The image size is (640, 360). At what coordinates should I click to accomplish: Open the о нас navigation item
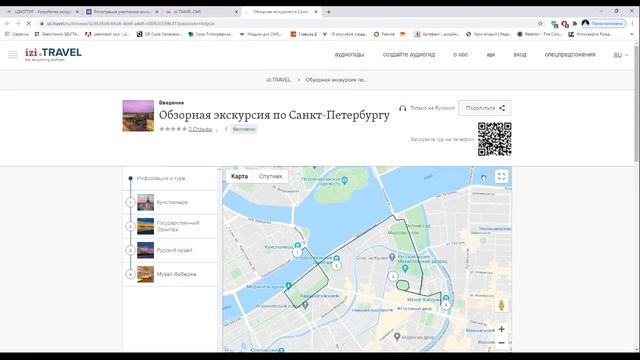460,55
